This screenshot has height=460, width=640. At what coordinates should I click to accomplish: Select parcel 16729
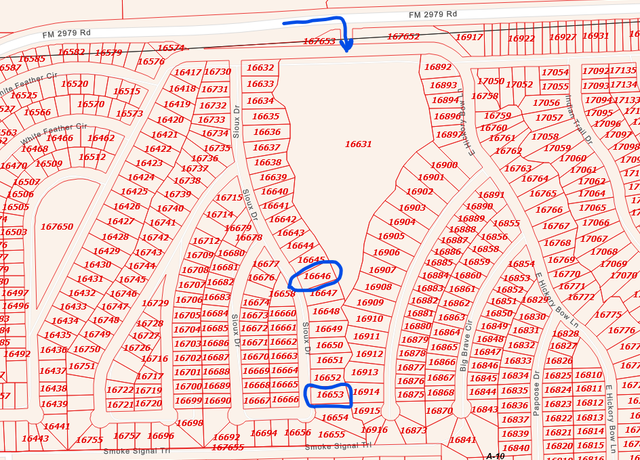click(x=155, y=303)
